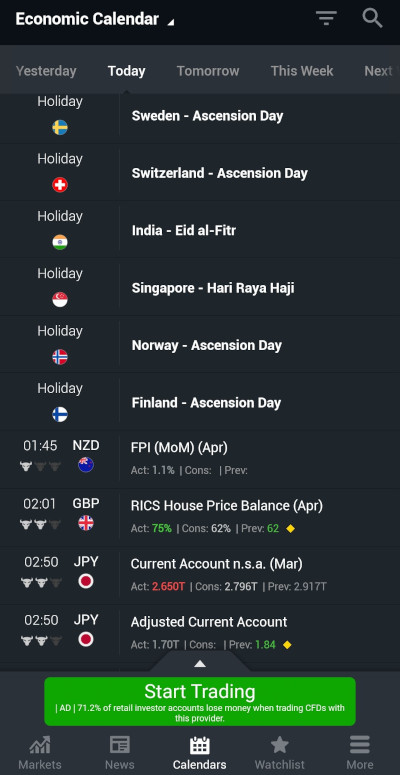The image size is (400, 775).
Task: Open Markets from bottom navigation
Action: [40, 753]
